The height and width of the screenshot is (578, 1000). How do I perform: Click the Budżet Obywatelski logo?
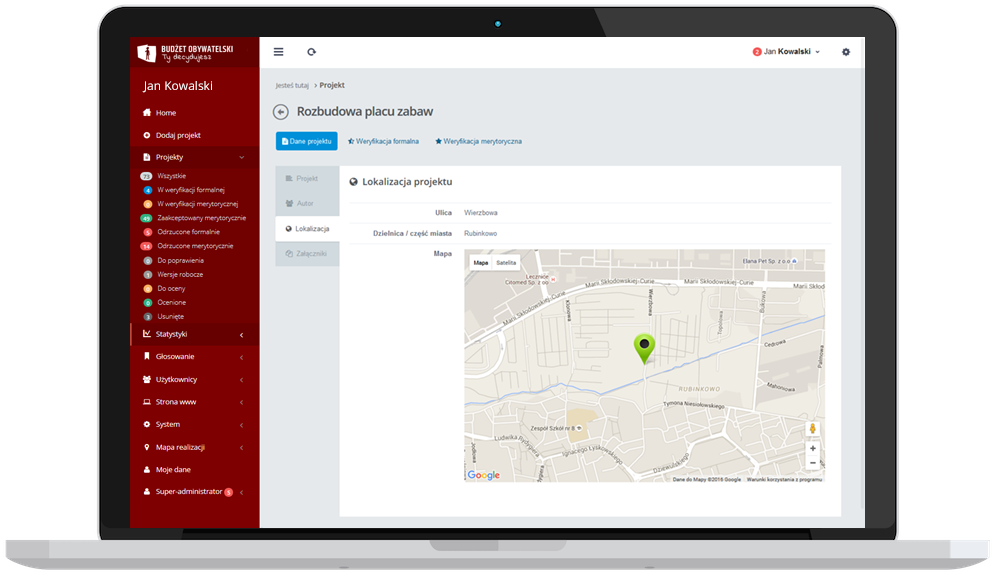click(185, 52)
